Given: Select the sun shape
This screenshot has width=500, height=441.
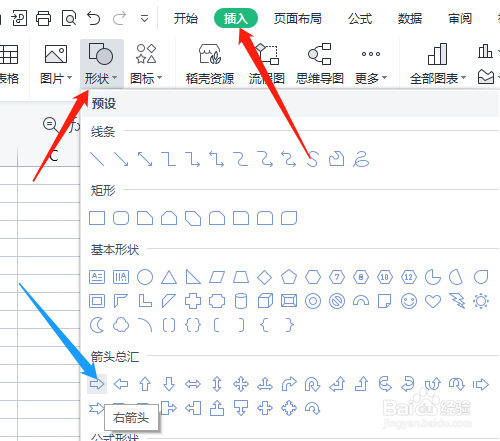Looking at the screenshot, I should point(481,301).
